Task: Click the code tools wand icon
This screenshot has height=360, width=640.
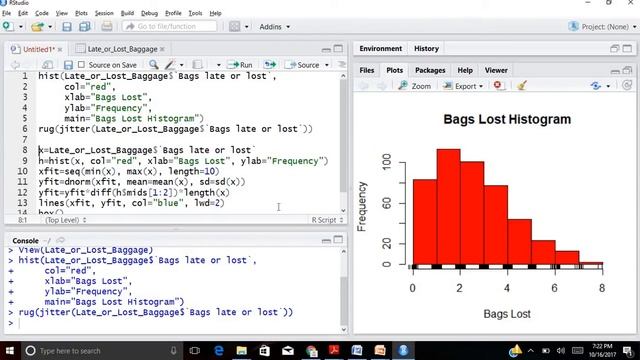Action: [170, 65]
